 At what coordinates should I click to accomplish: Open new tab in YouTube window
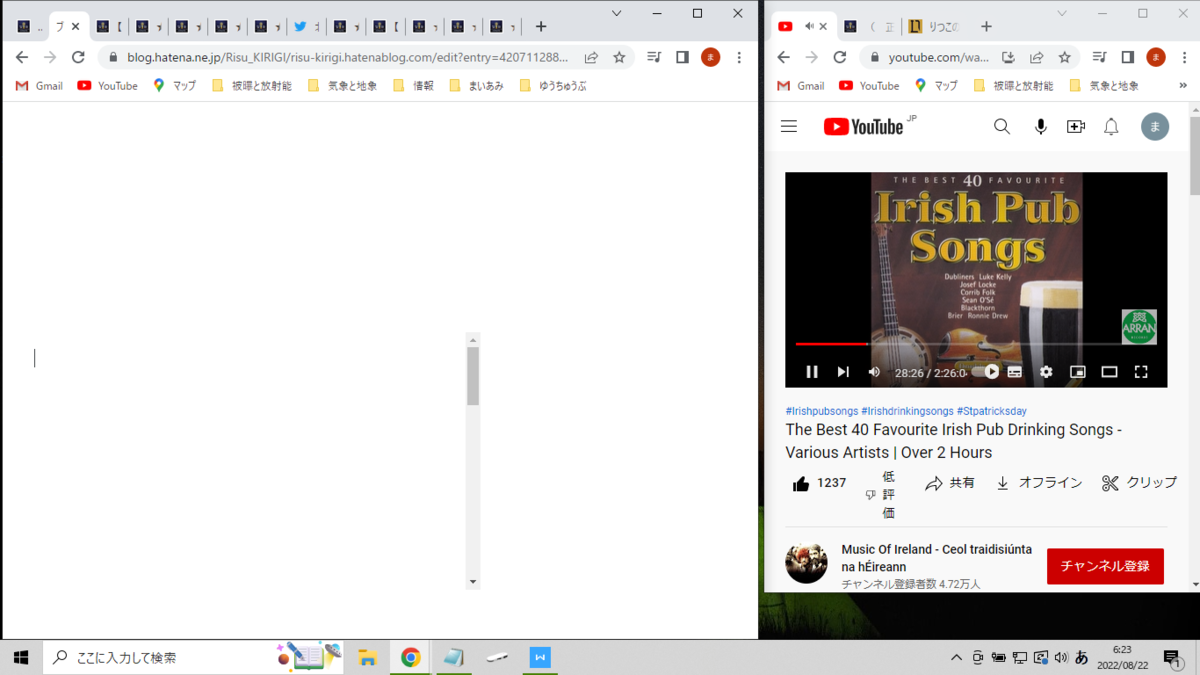click(x=986, y=27)
